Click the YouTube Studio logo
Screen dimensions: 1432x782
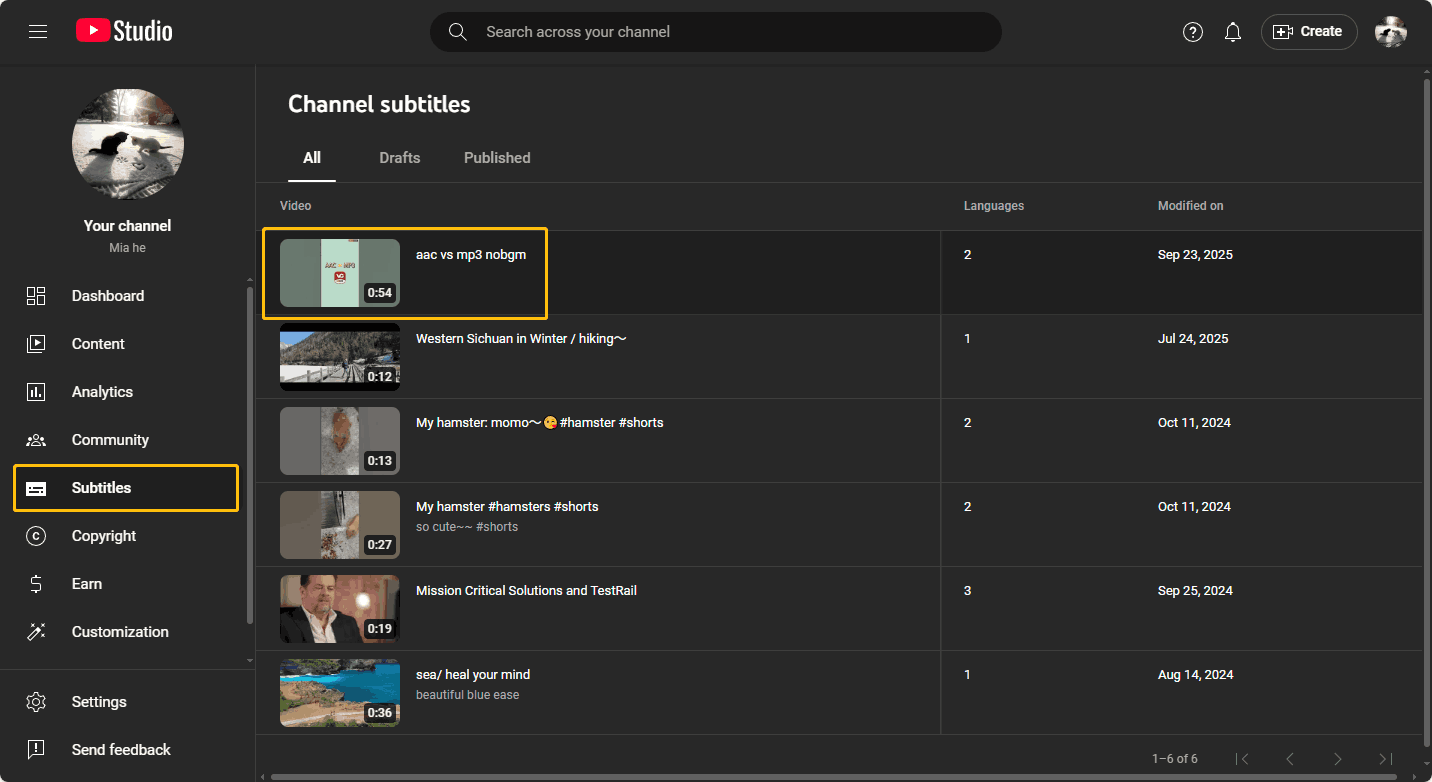[124, 32]
